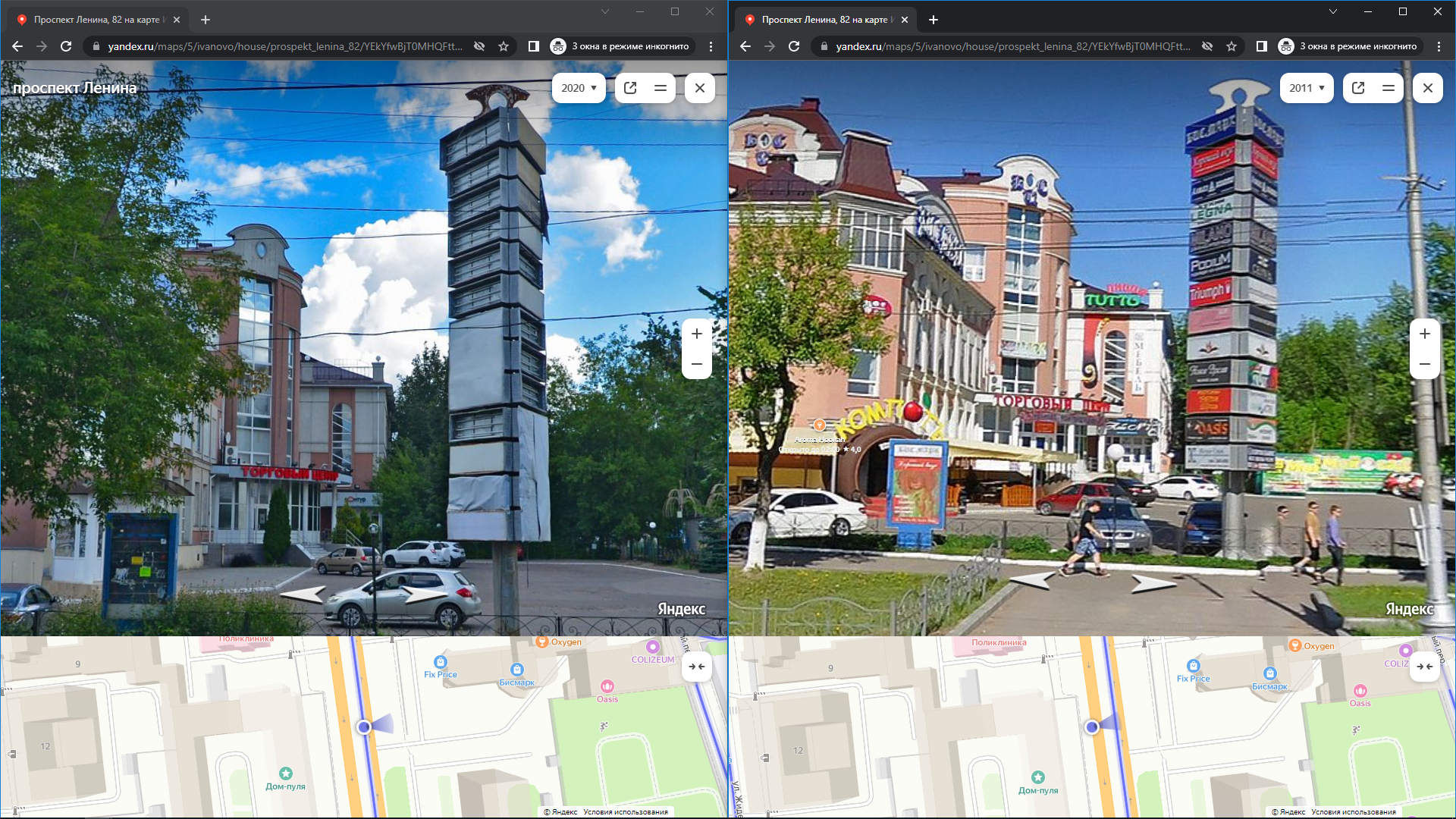Open tab search chevron in right window
This screenshot has width=1456, height=819.
point(1333,11)
